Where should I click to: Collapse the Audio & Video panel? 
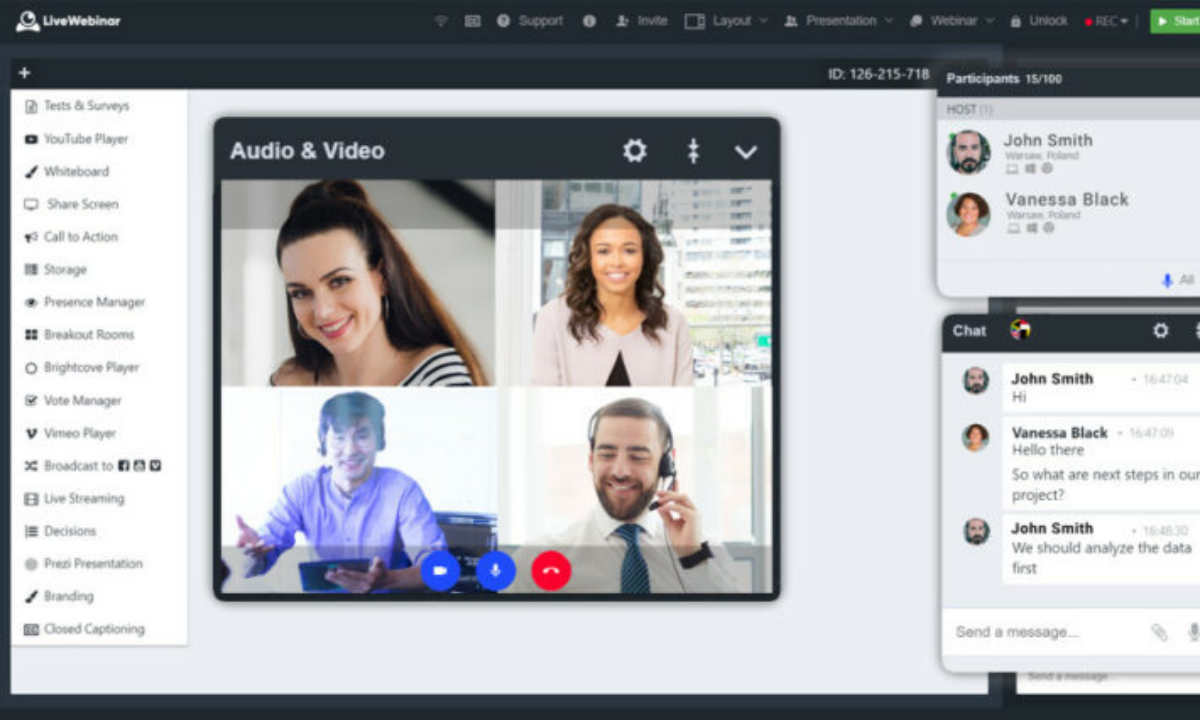point(746,152)
